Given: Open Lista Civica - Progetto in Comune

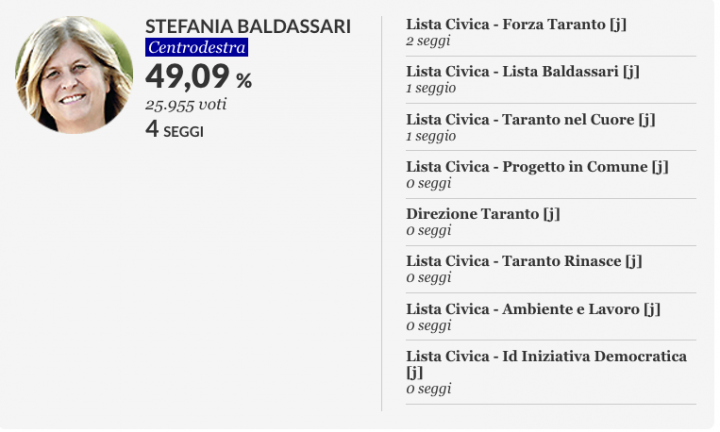Looking at the screenshot, I should coord(537,167).
